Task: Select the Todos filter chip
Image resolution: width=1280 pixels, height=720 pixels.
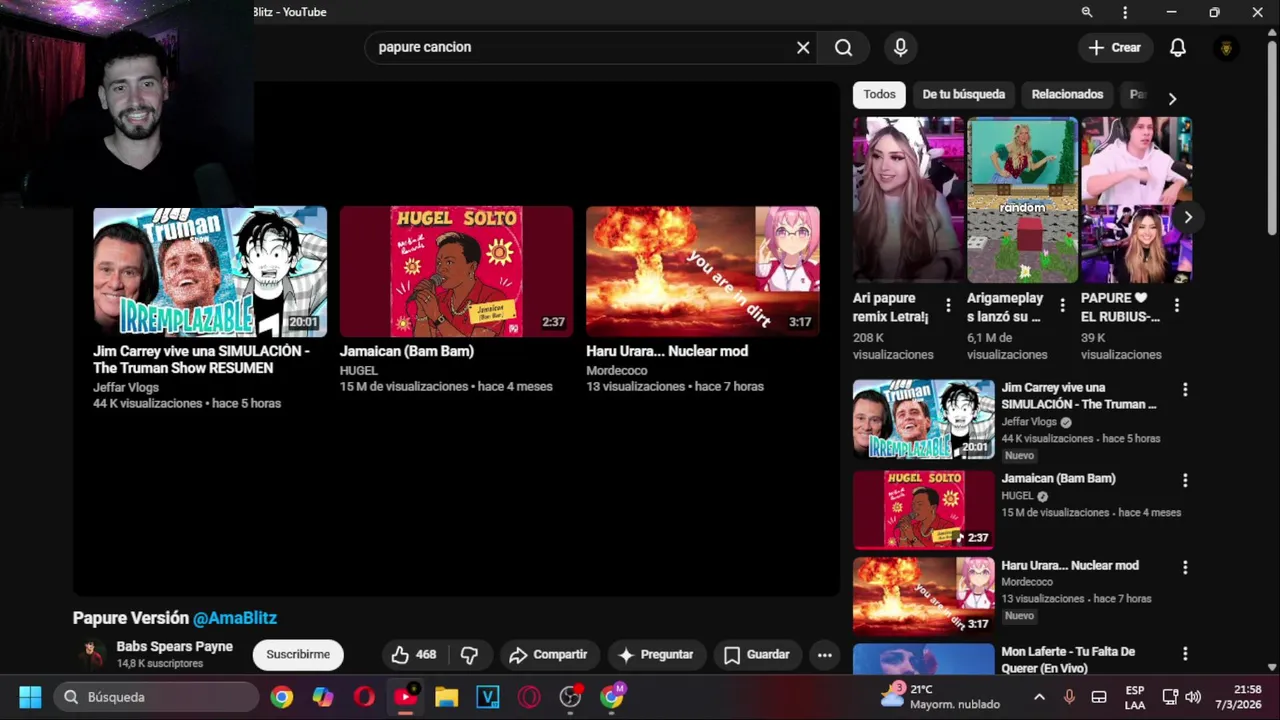Action: (x=879, y=94)
